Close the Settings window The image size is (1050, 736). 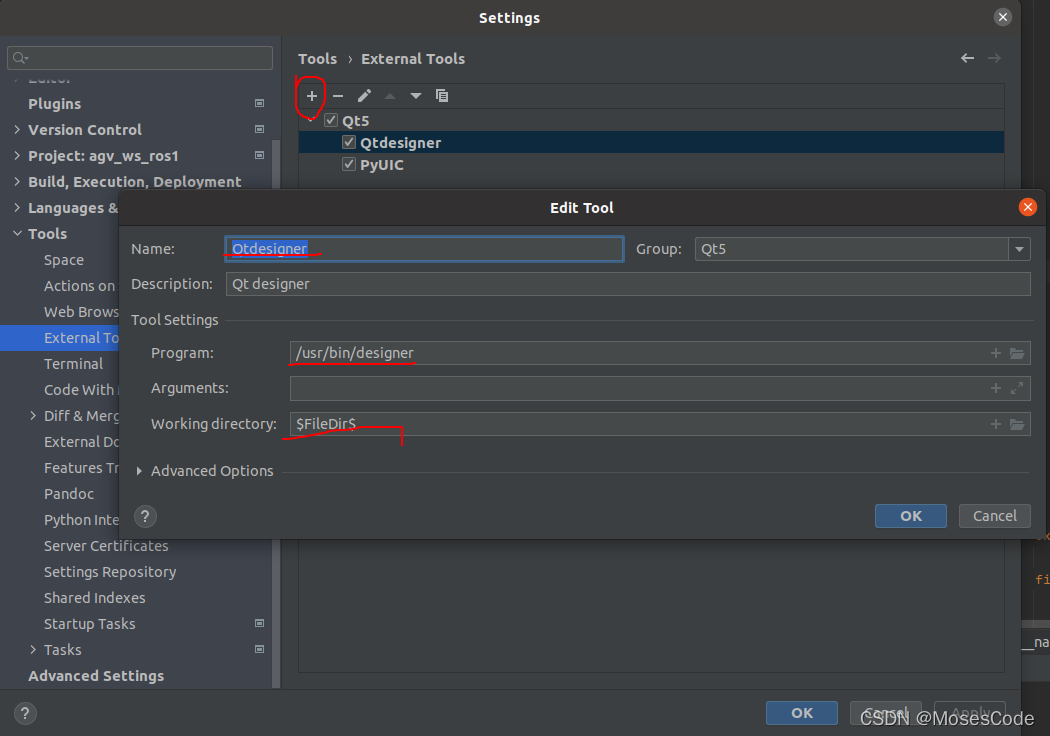1002,17
